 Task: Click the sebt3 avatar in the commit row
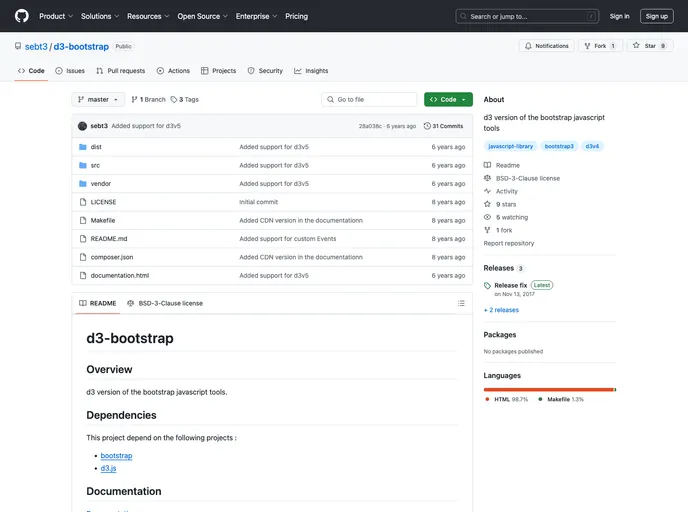(x=82, y=126)
